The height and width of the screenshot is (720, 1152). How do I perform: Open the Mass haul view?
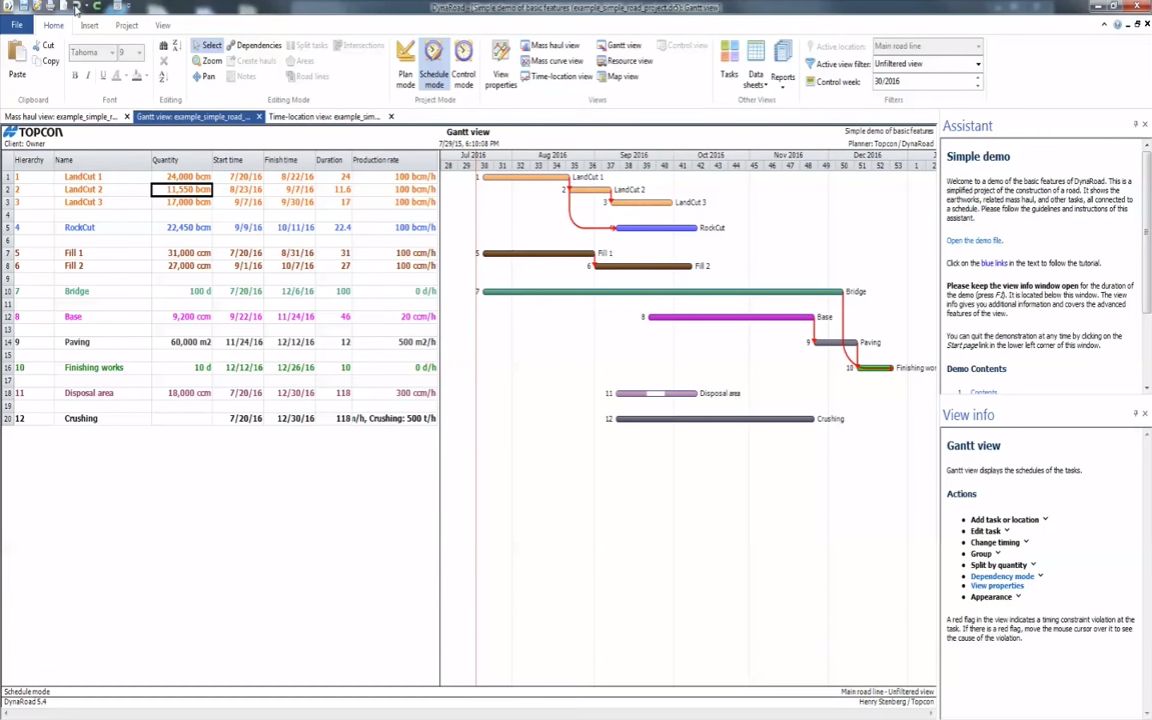[x=550, y=46]
